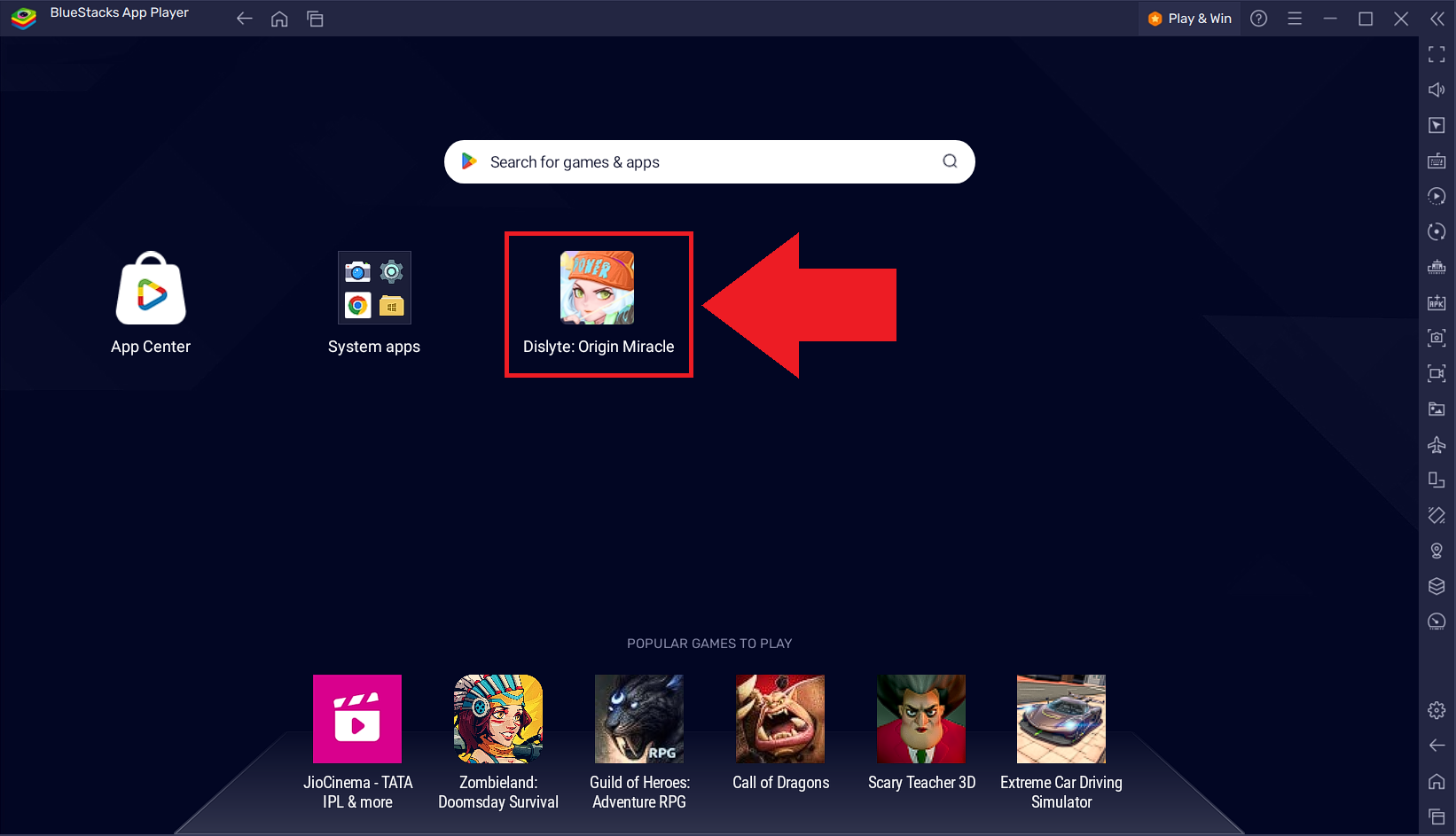Open recent apps from title bar

315,19
